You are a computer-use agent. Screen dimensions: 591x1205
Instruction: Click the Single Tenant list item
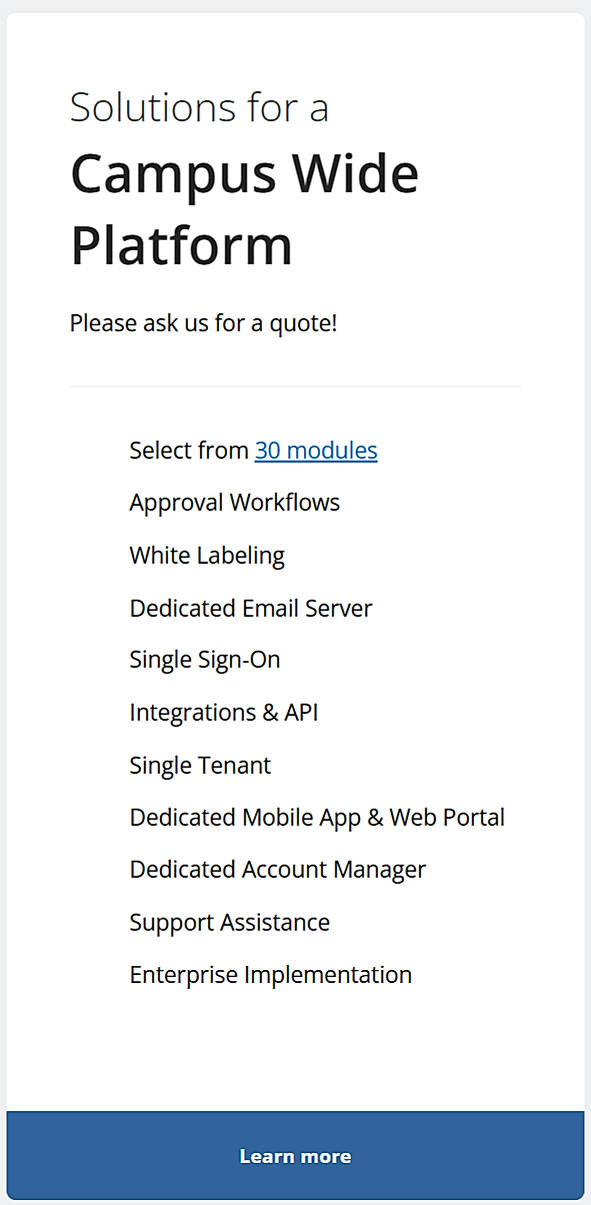199,765
